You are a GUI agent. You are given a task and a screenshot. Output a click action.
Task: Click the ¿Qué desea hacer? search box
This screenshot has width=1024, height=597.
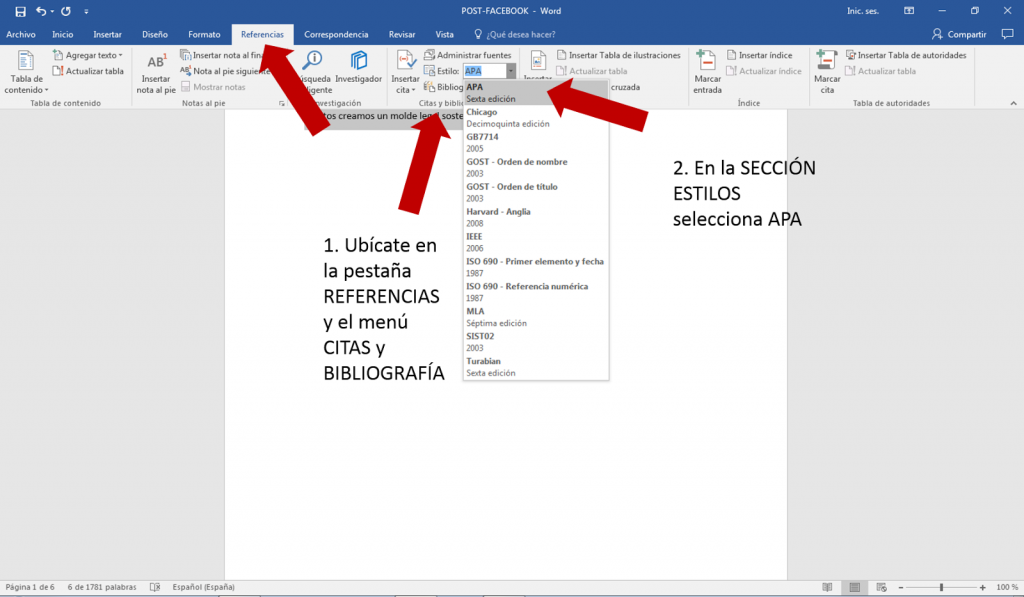[515, 35]
